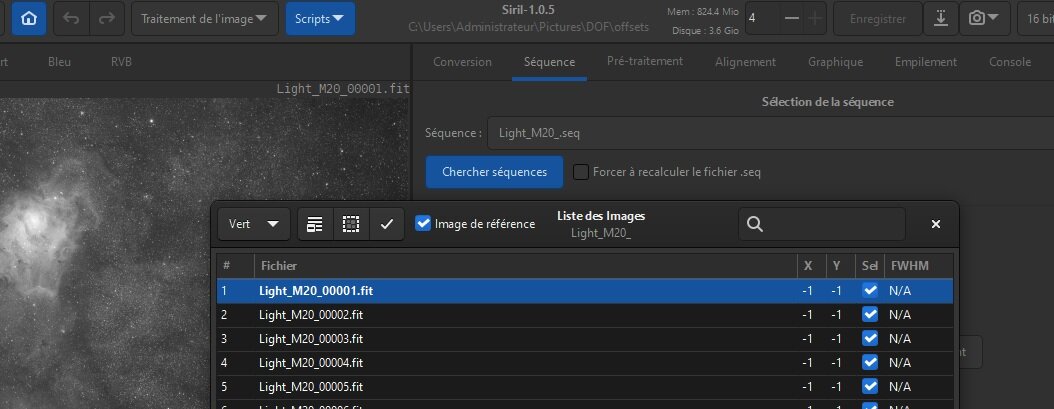Image resolution: width=1054 pixels, height=409 pixels.
Task: Open the Graphique tab
Action: click(x=836, y=62)
